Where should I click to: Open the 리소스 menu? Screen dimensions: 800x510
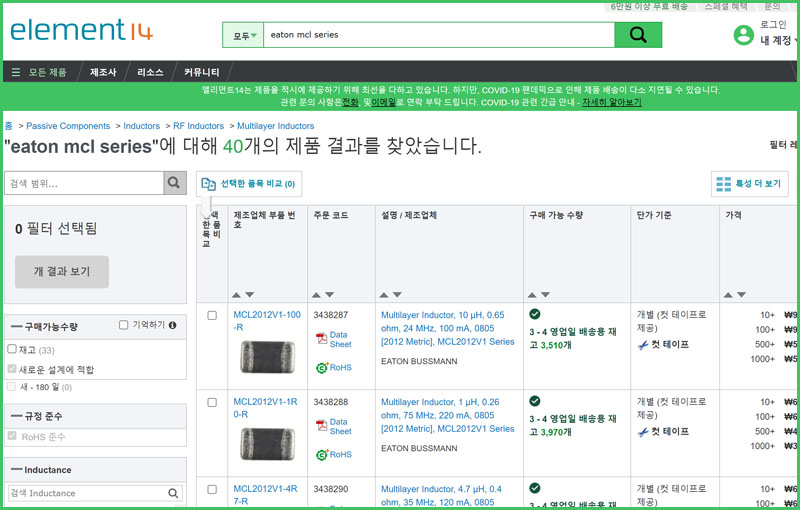click(x=150, y=72)
